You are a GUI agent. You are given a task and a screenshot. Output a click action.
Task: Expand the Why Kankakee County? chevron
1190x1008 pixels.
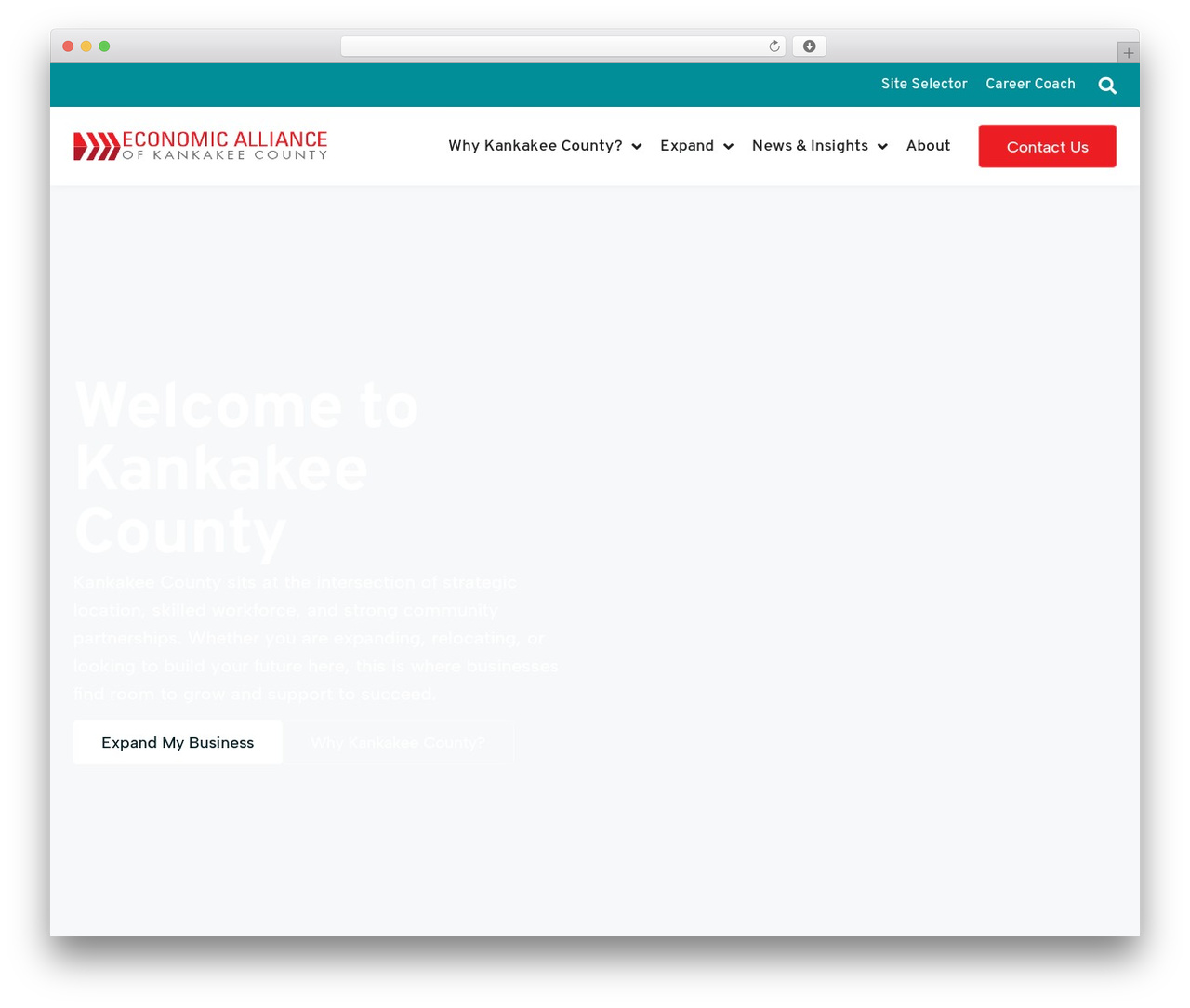tap(637, 147)
